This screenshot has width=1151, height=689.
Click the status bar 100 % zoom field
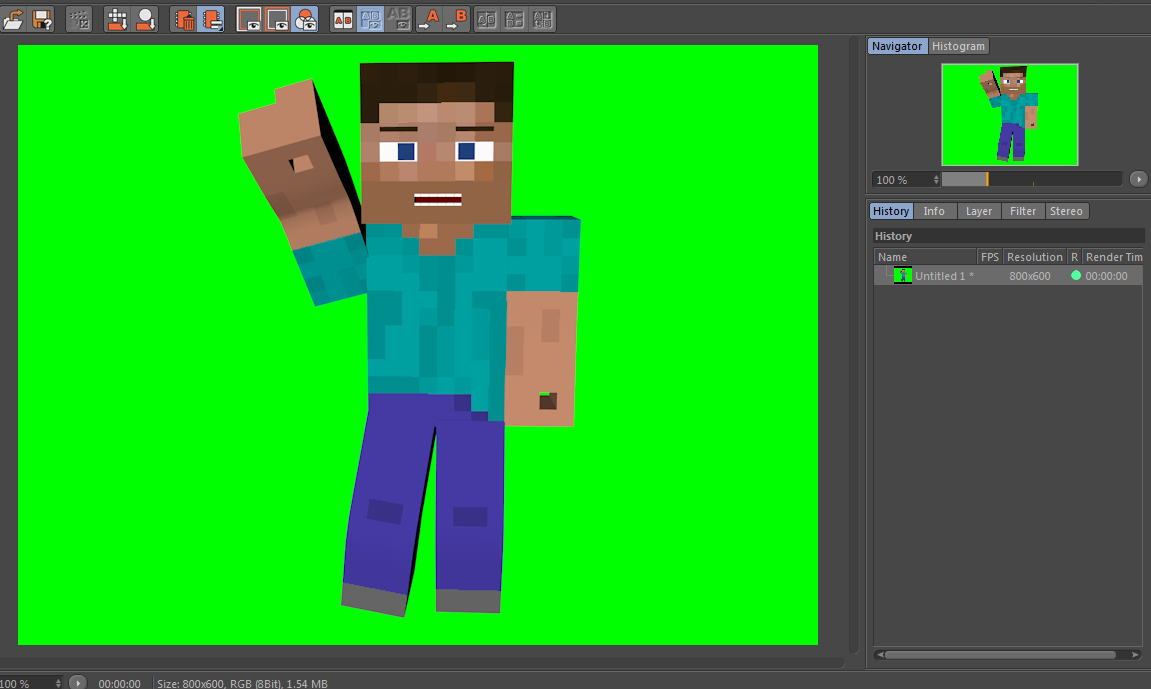(26, 683)
